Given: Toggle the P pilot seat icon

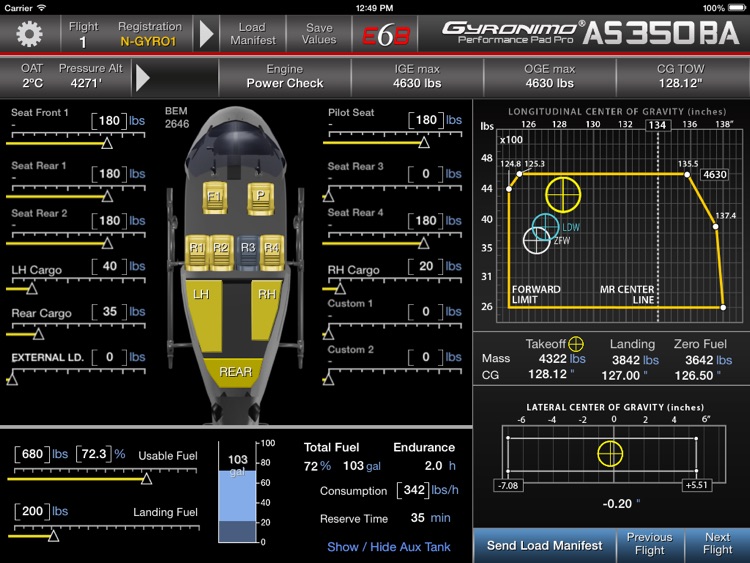Looking at the screenshot, I should click(261, 197).
